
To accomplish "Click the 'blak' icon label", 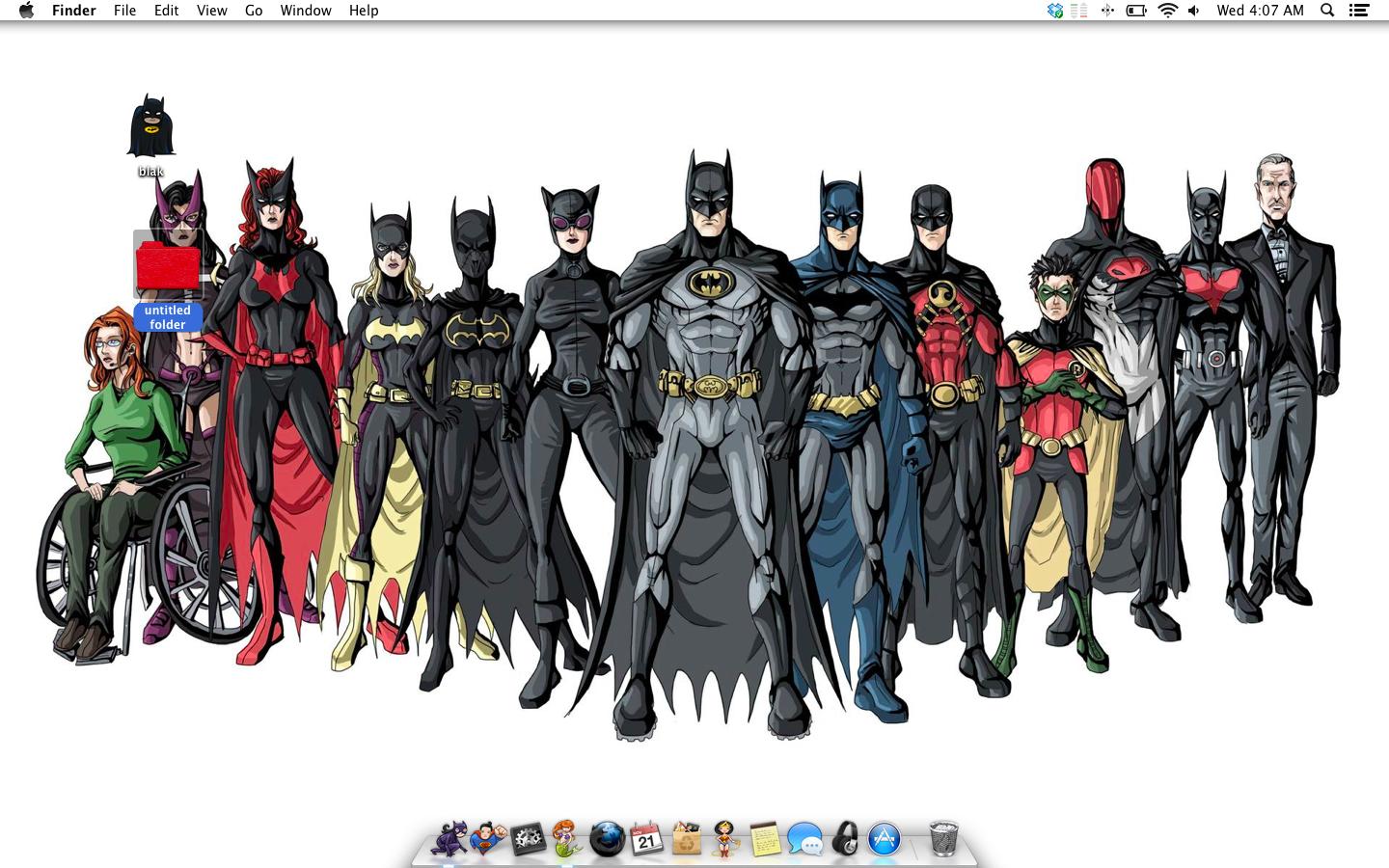I will [x=150, y=172].
